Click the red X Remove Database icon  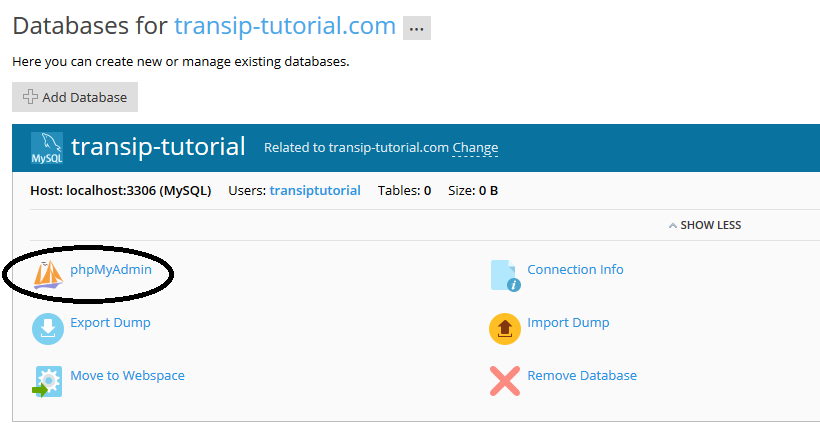[x=505, y=381]
